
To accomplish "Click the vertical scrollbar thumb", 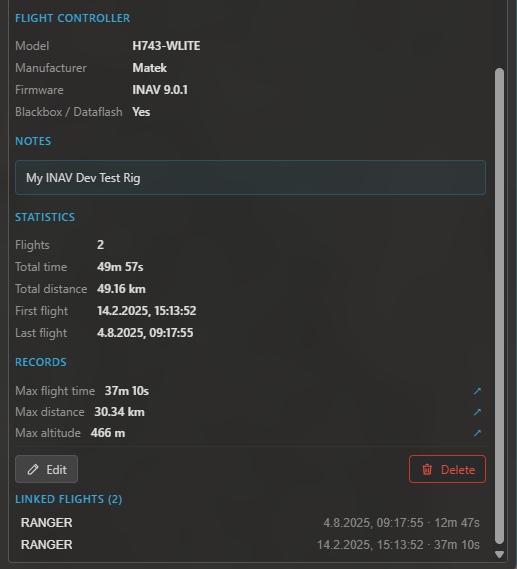I will 500,306.
